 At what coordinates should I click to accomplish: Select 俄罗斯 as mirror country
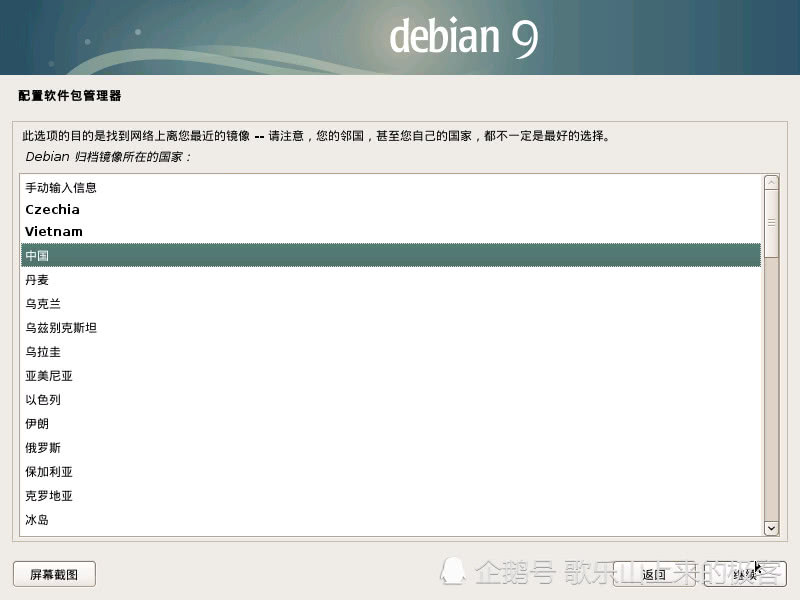[x=391, y=447]
